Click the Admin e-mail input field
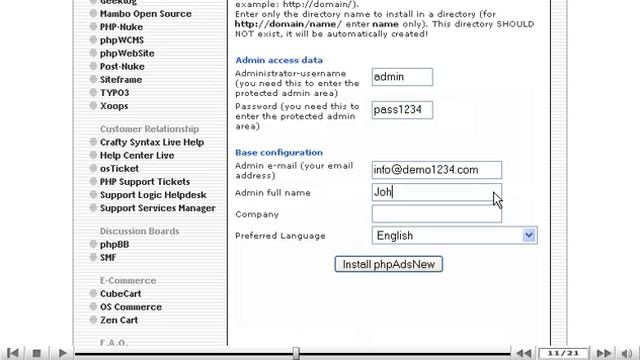 tap(437, 170)
